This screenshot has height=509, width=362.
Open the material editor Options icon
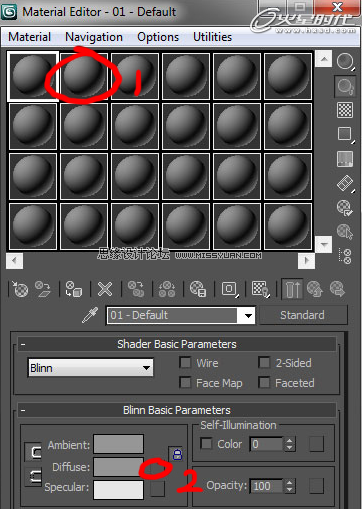tap(345, 208)
